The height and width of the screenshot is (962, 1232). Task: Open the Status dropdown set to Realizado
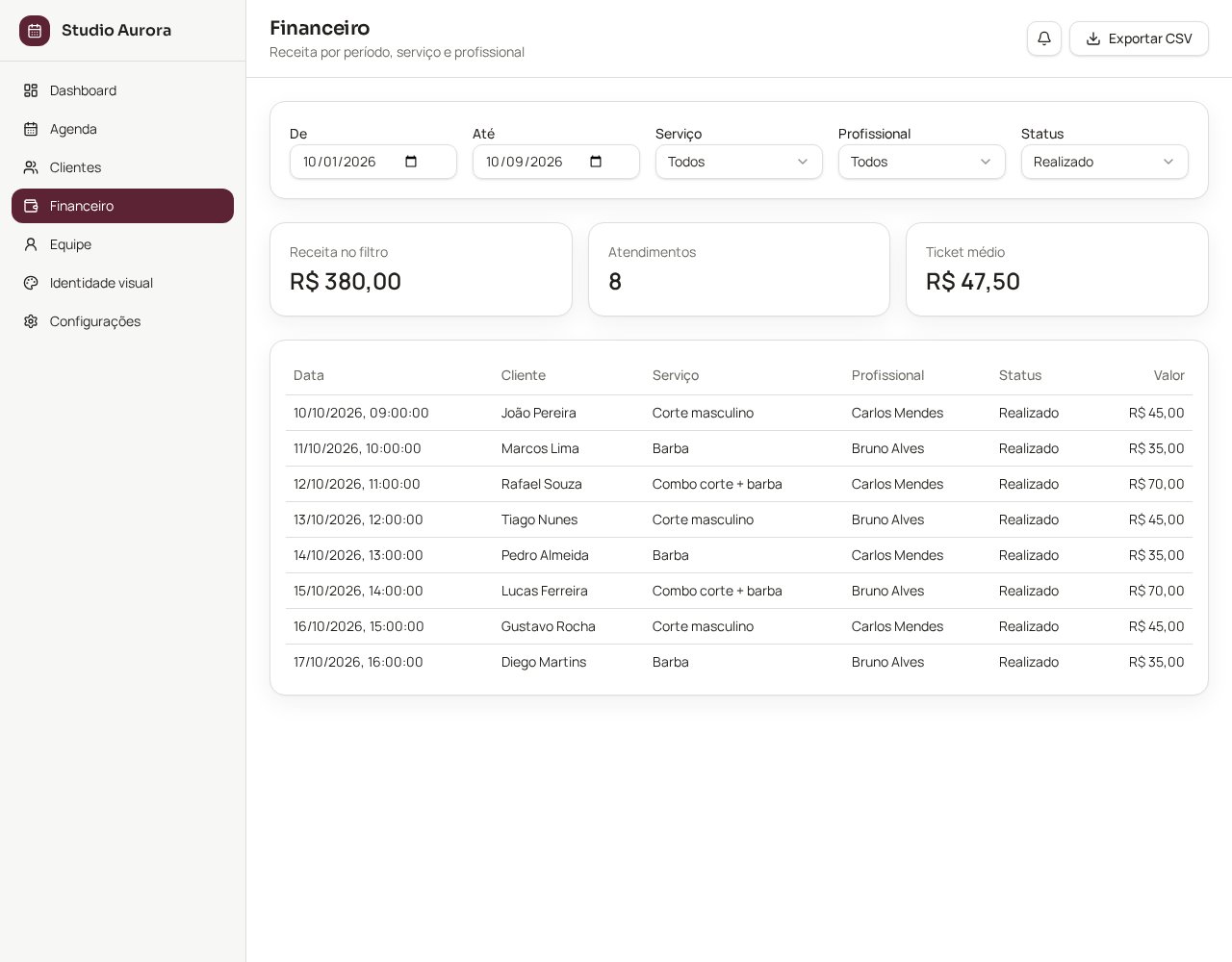[x=1105, y=162]
